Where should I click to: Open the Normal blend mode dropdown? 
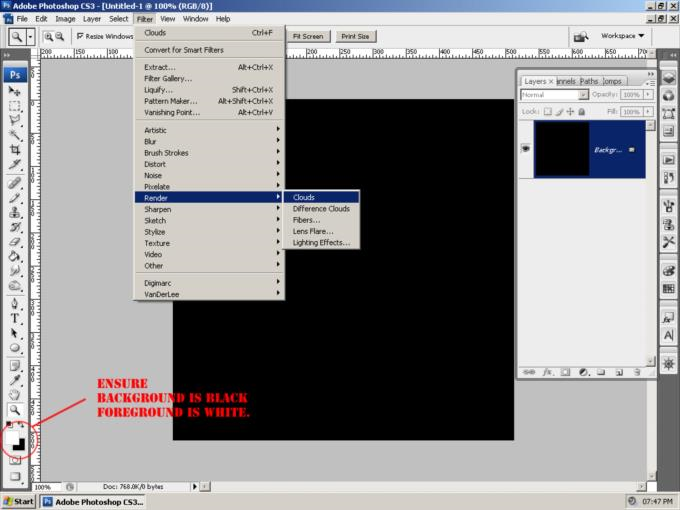(x=554, y=95)
